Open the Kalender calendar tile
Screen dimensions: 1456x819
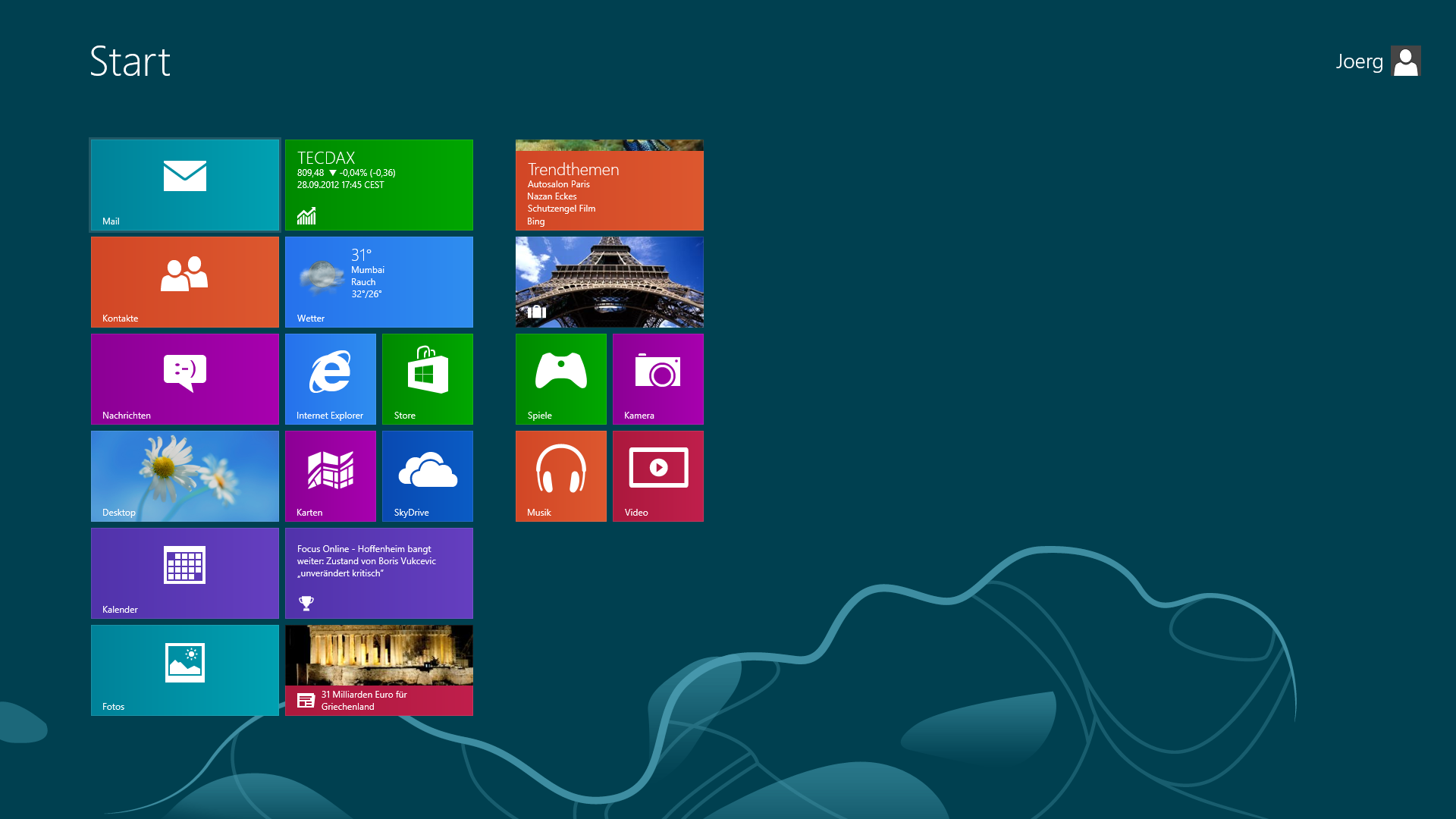185,573
